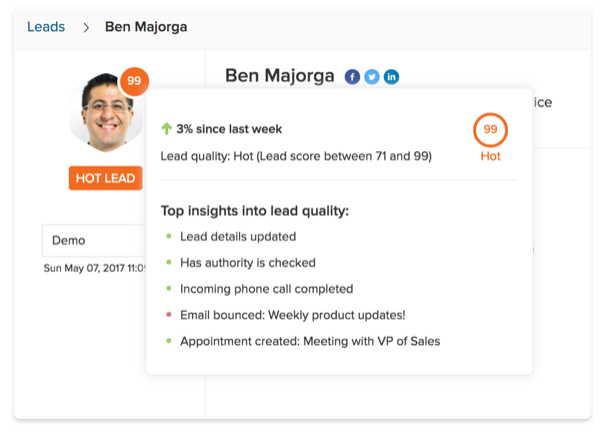Select Ben Majorga in the breadcrumb
The image size is (603, 432).
pyautogui.click(x=146, y=27)
